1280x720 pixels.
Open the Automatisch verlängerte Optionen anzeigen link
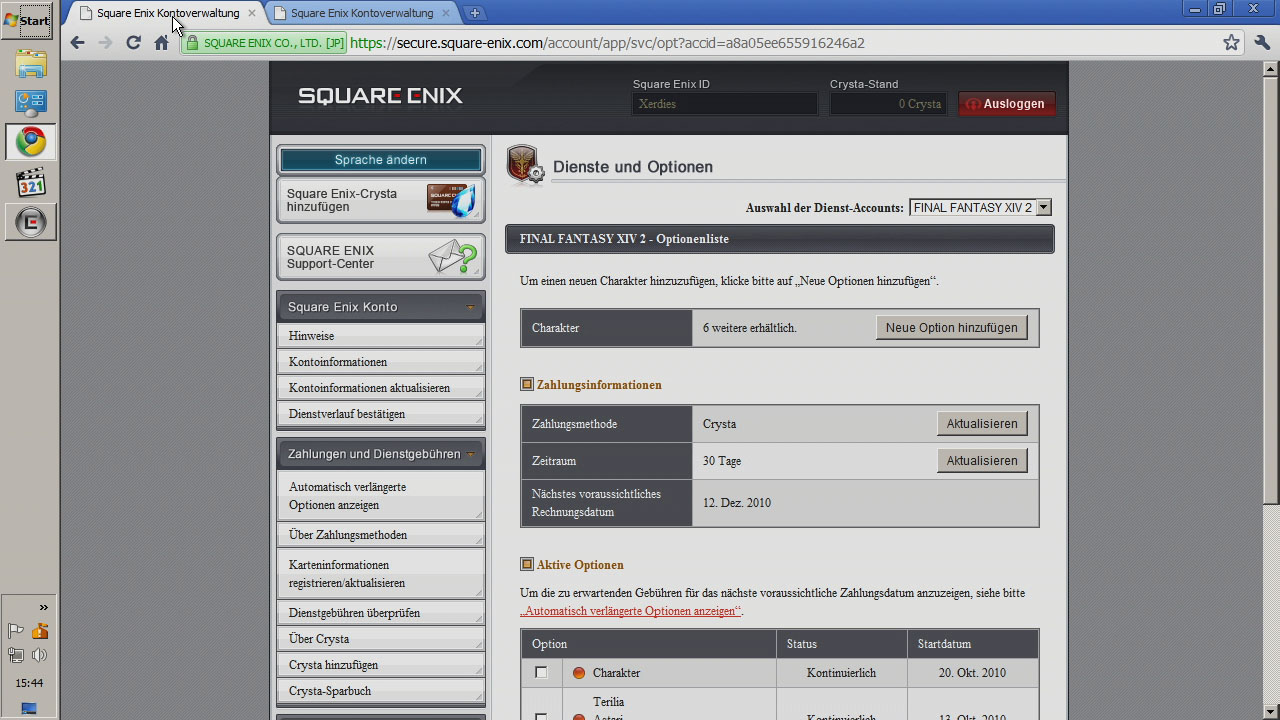click(628, 610)
